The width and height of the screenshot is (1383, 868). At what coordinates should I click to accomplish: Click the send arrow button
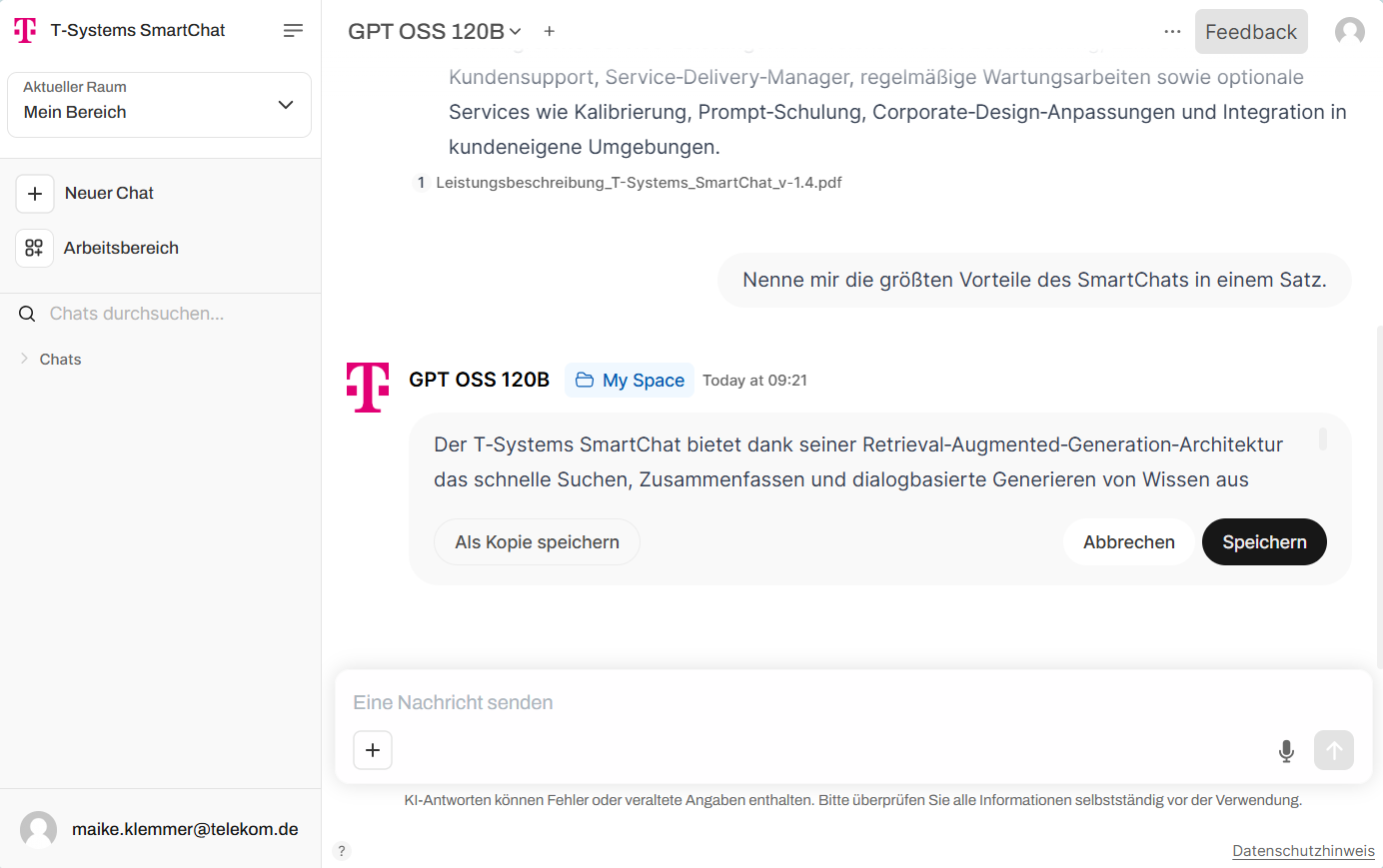[x=1334, y=750]
